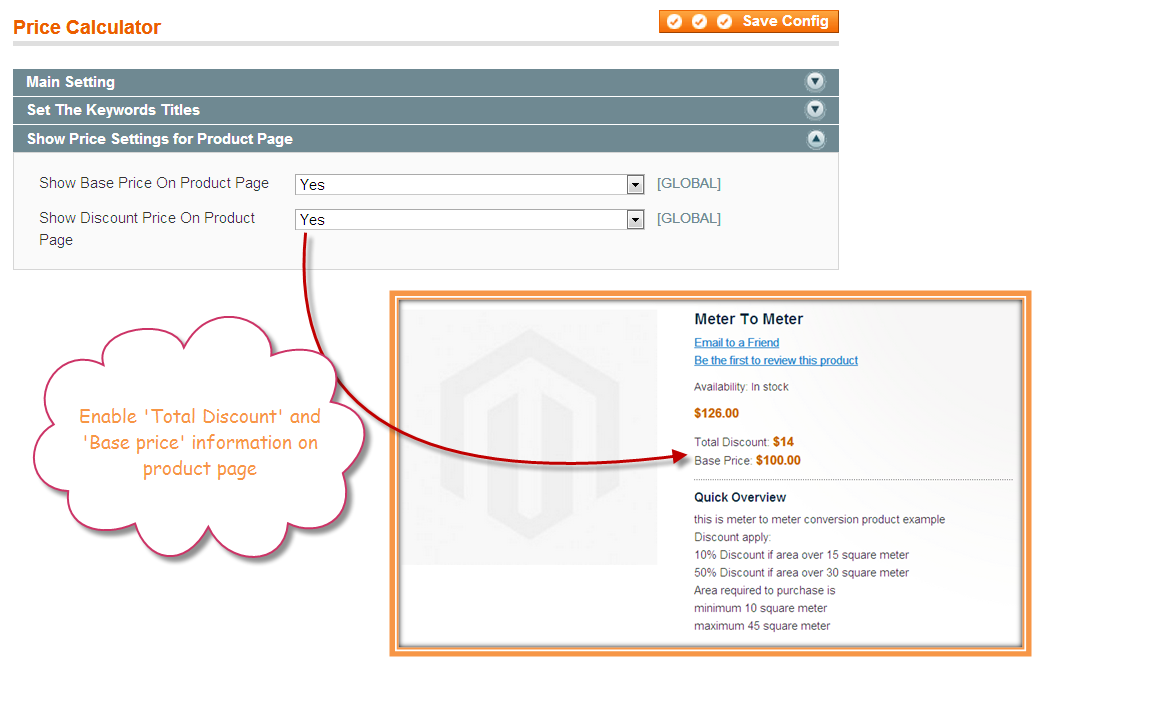Open the Main Setting section header
This screenshot has width=1164, height=724.
click(70, 82)
